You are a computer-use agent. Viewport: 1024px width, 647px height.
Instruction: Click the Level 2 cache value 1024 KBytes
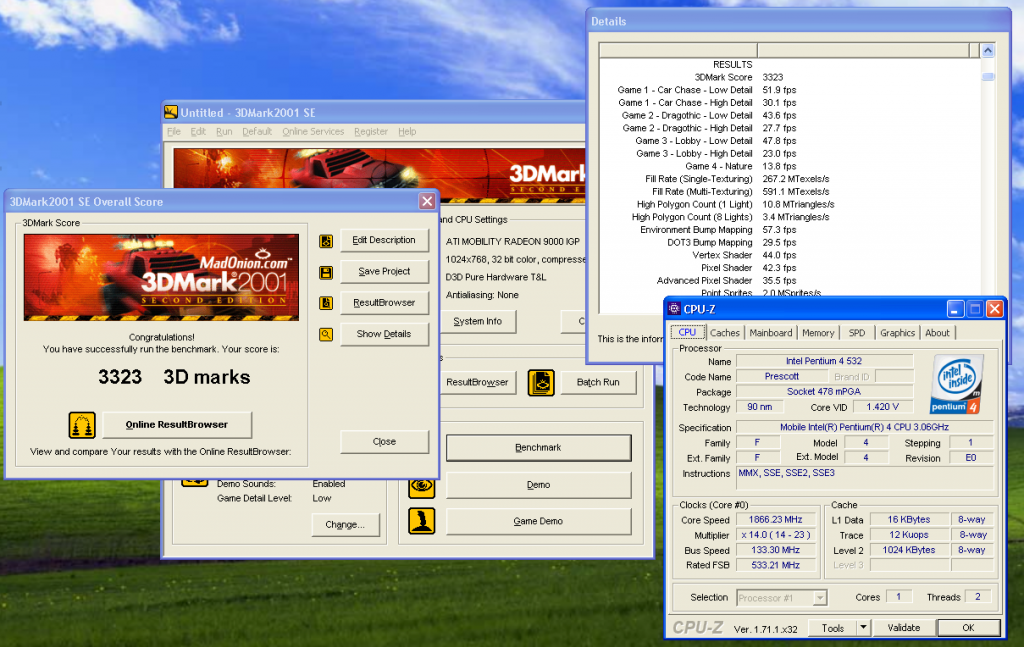tap(908, 550)
